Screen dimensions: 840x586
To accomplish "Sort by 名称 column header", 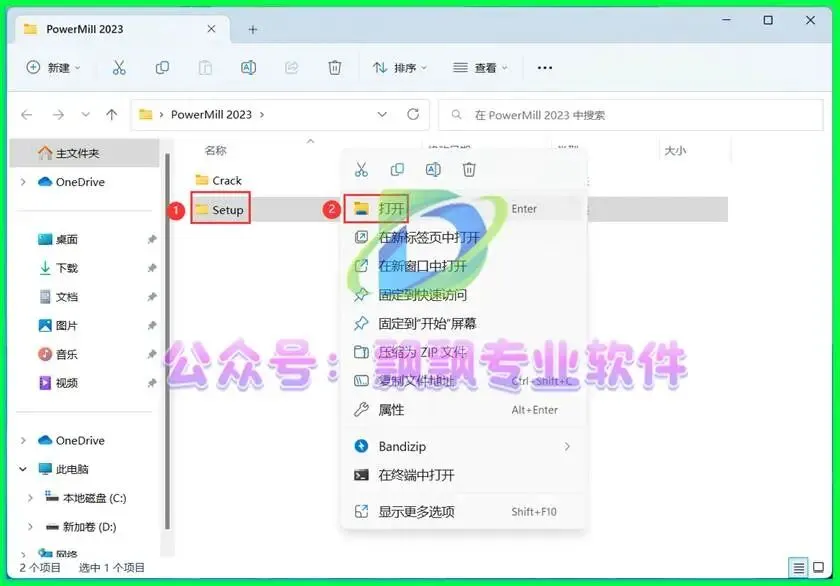I will pos(215,151).
